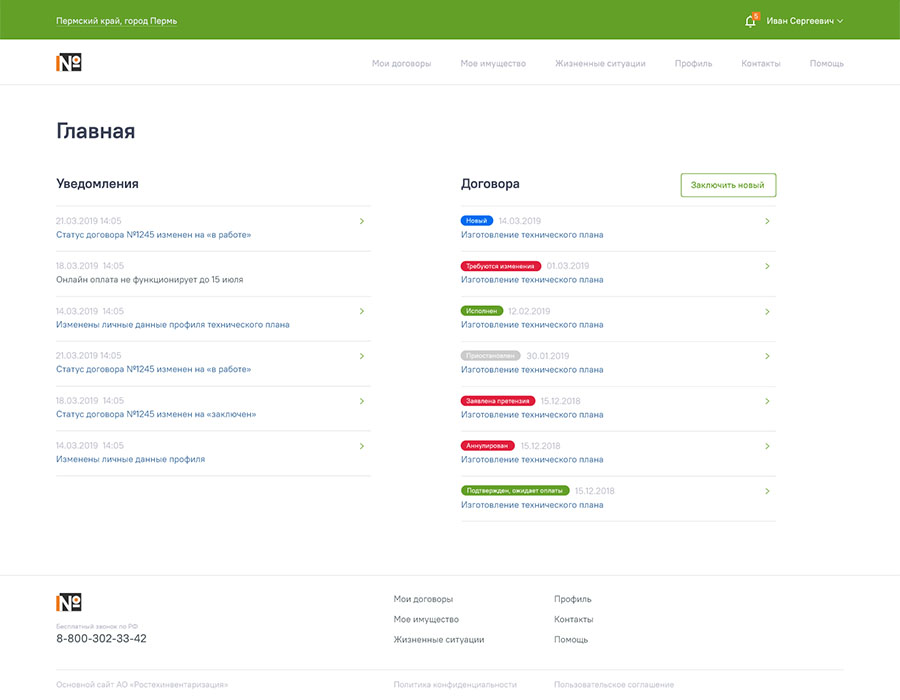Screen dimensions: 900x700
Task: Go to Мои договоры in top navigation
Action: click(401, 63)
